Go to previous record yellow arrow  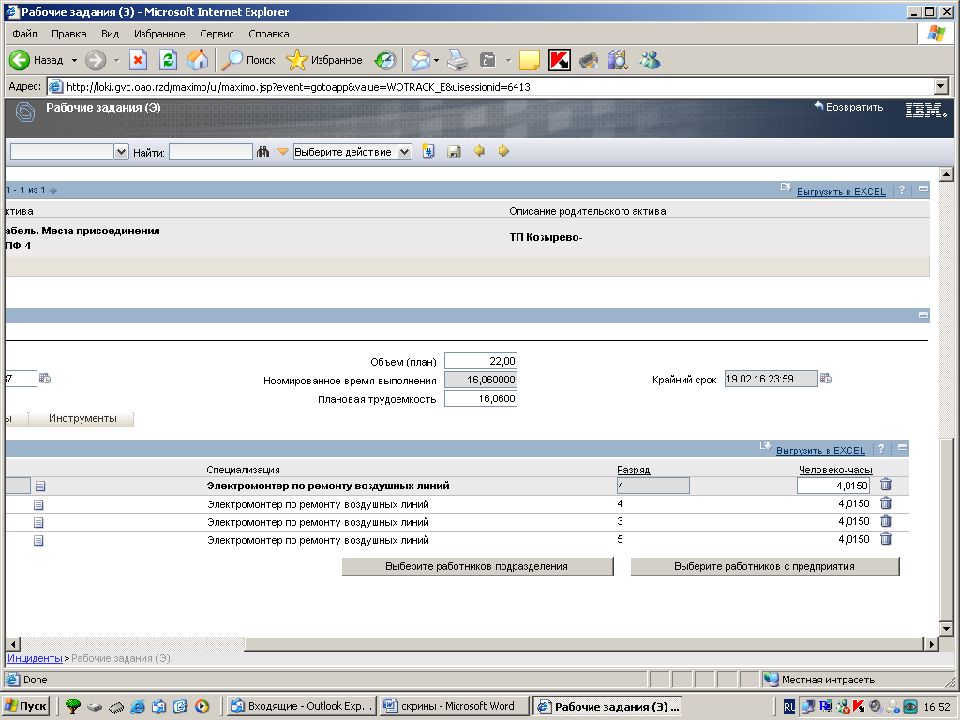(479, 151)
